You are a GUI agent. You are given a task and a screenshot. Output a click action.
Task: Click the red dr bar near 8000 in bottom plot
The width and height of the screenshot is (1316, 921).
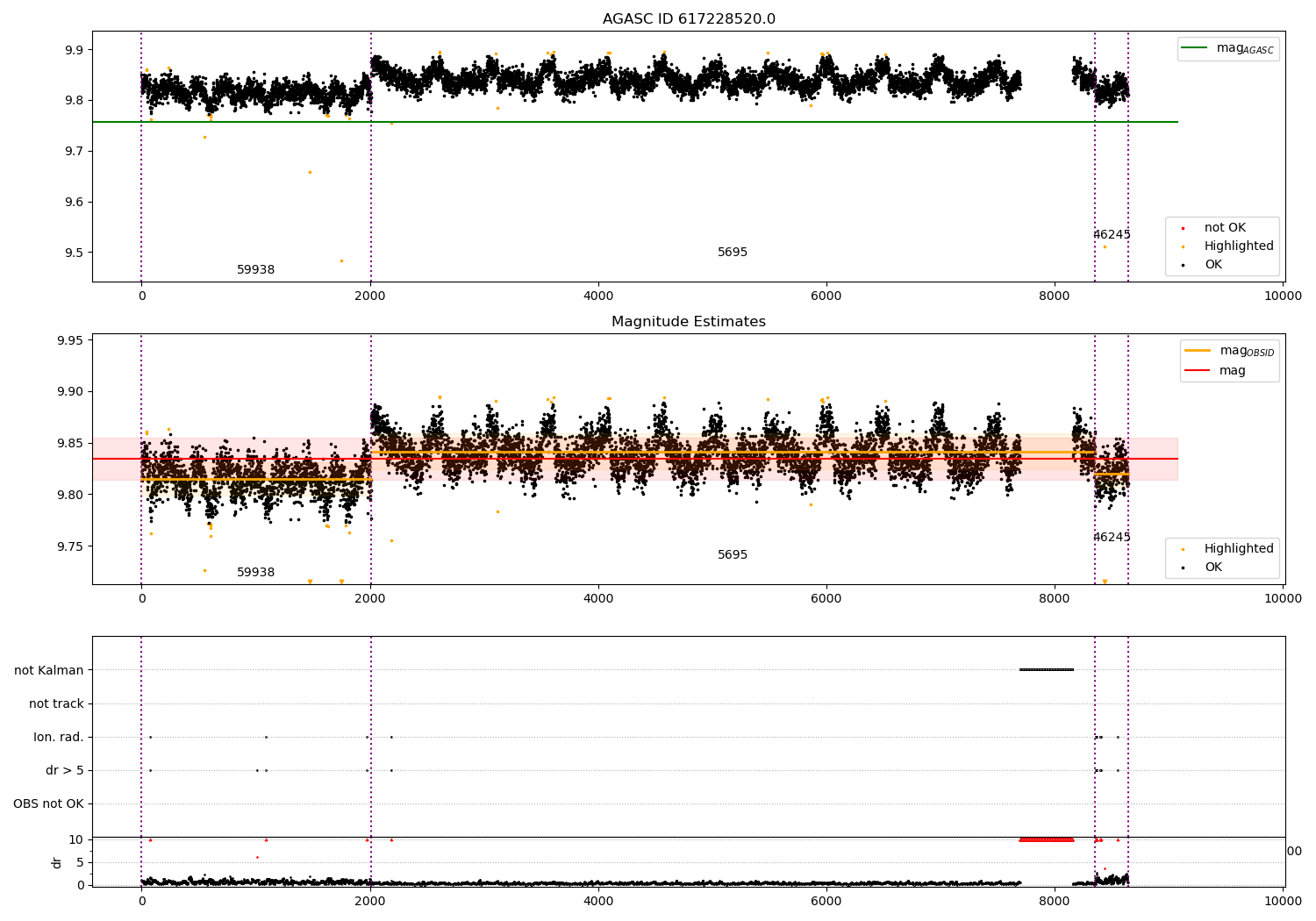tap(1047, 840)
